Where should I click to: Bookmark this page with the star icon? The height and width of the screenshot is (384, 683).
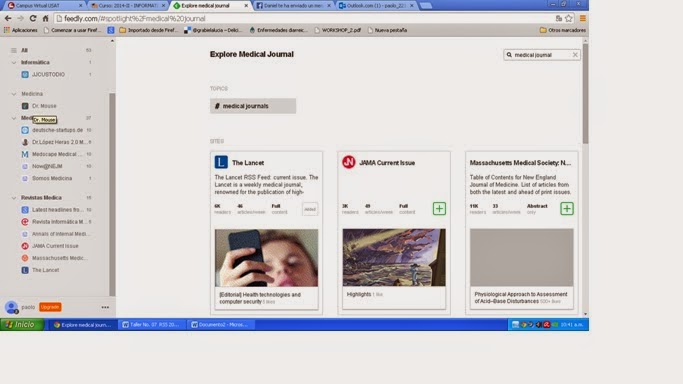click(x=568, y=18)
